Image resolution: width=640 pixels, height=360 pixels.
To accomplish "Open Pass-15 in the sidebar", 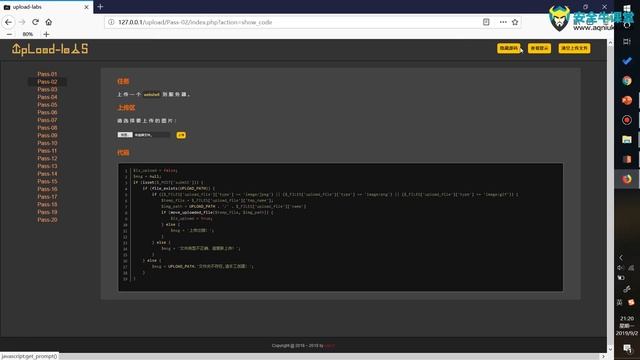I will coord(47,181).
